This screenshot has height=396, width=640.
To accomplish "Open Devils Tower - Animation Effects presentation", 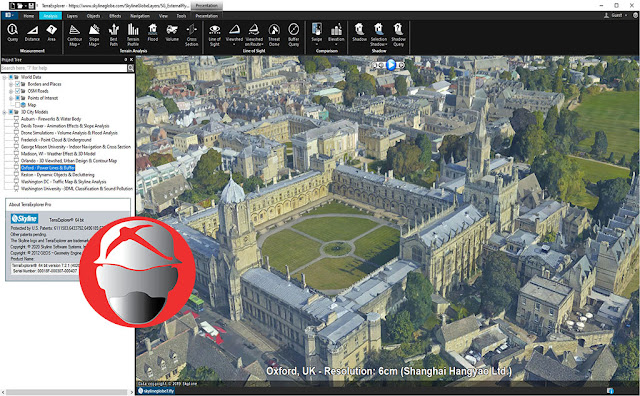I will (65, 126).
